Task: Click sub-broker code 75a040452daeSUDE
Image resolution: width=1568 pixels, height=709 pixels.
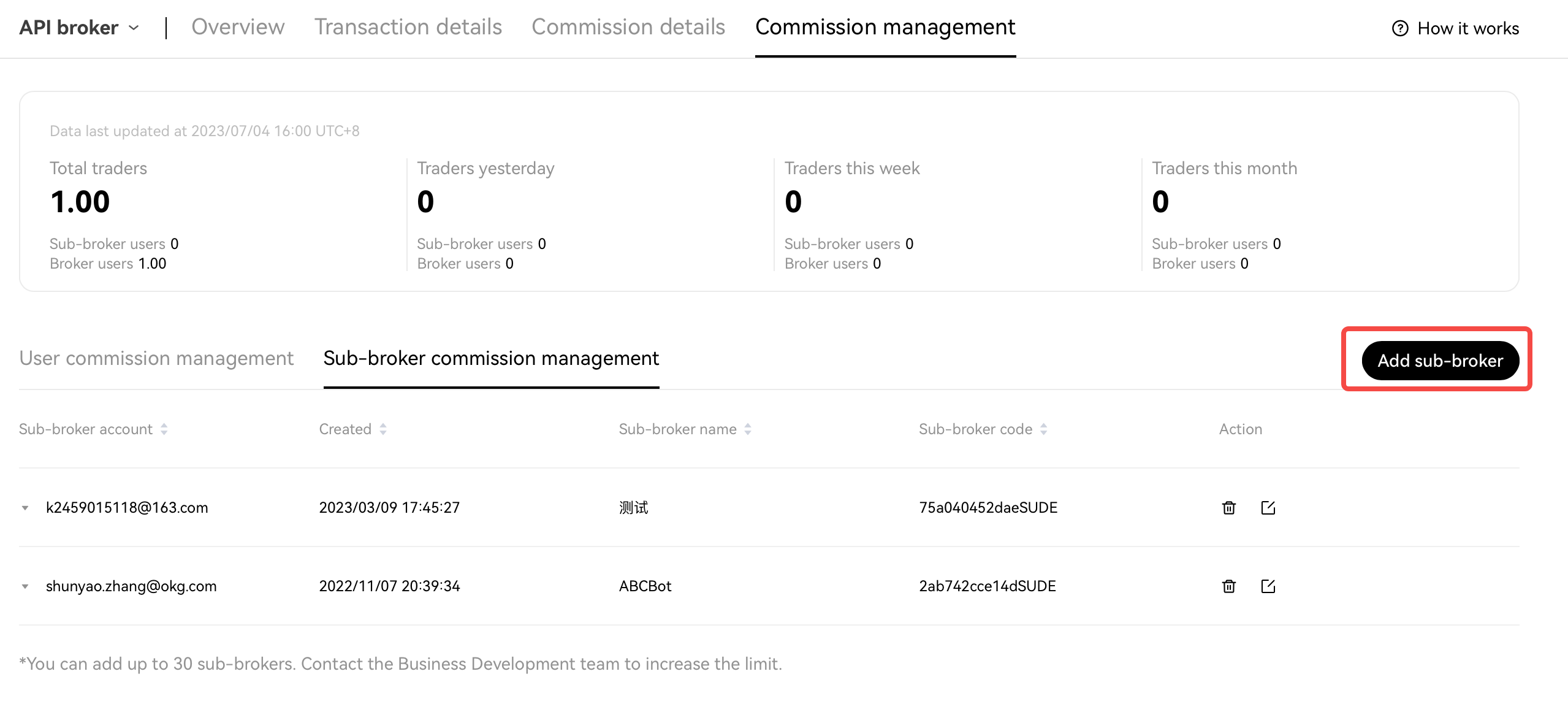Action: tap(988, 508)
